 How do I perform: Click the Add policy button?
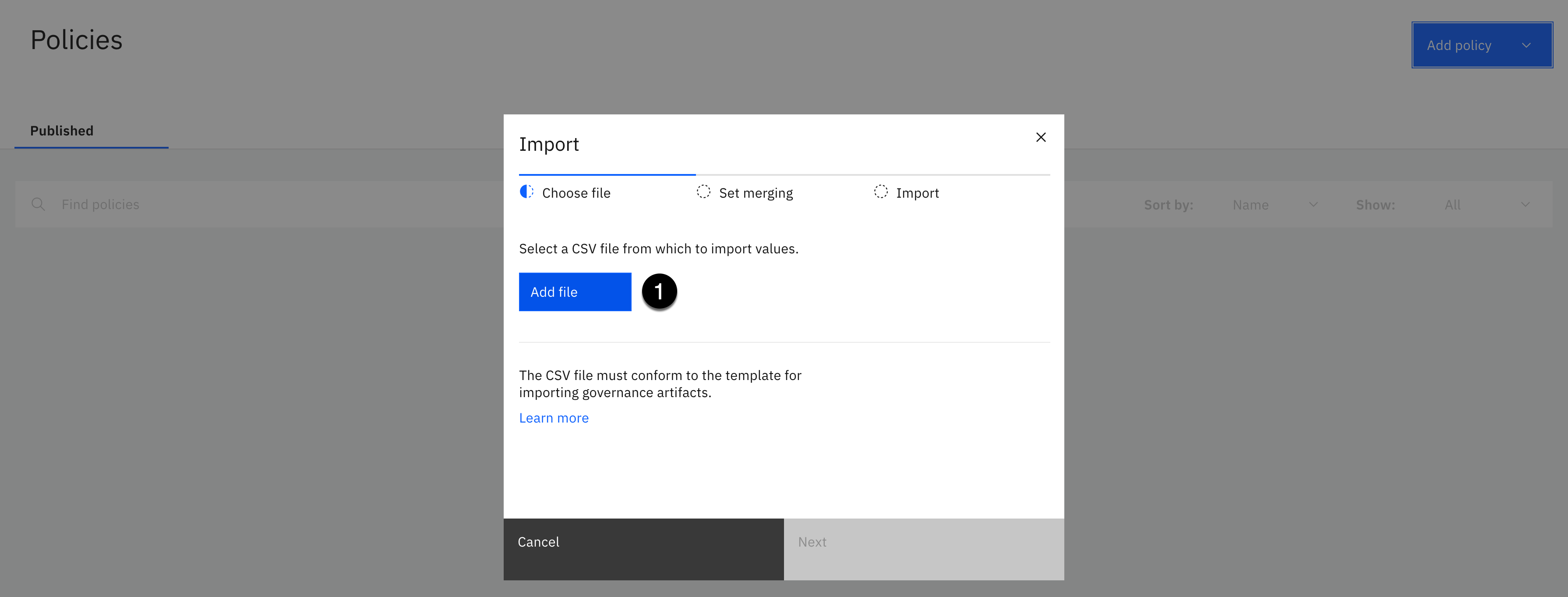point(1459,46)
